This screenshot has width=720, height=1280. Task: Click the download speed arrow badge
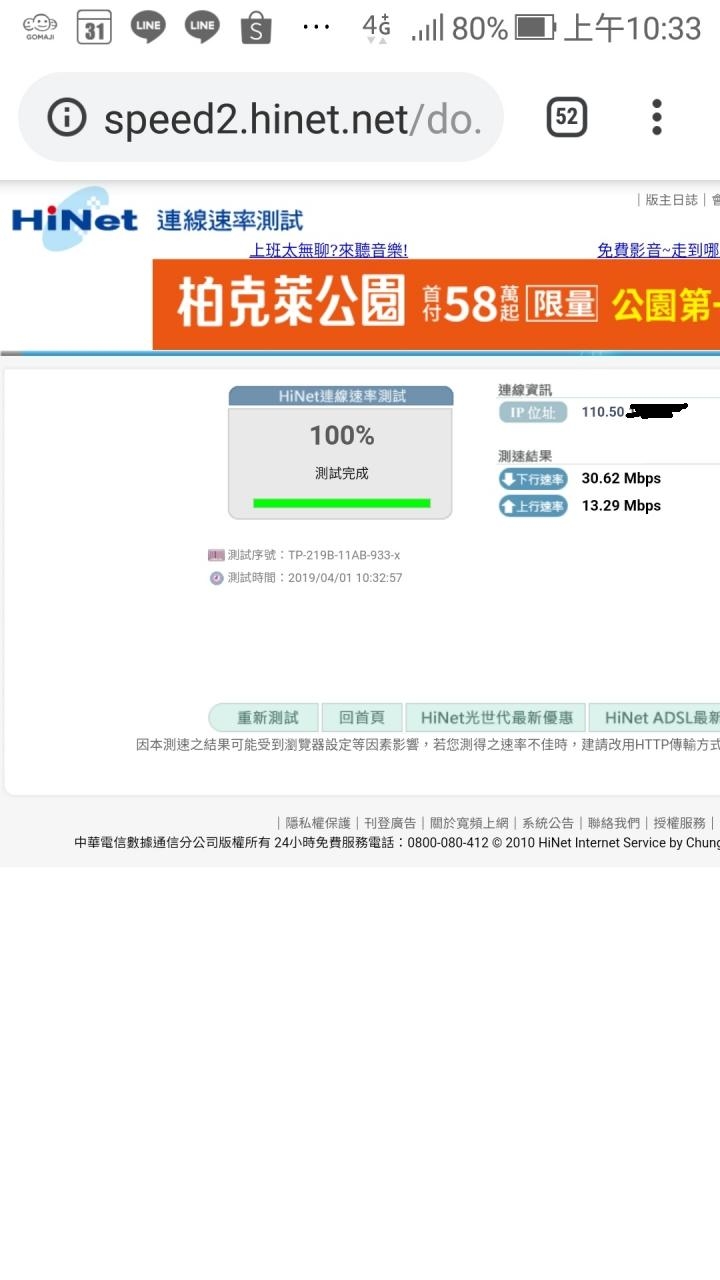point(533,479)
